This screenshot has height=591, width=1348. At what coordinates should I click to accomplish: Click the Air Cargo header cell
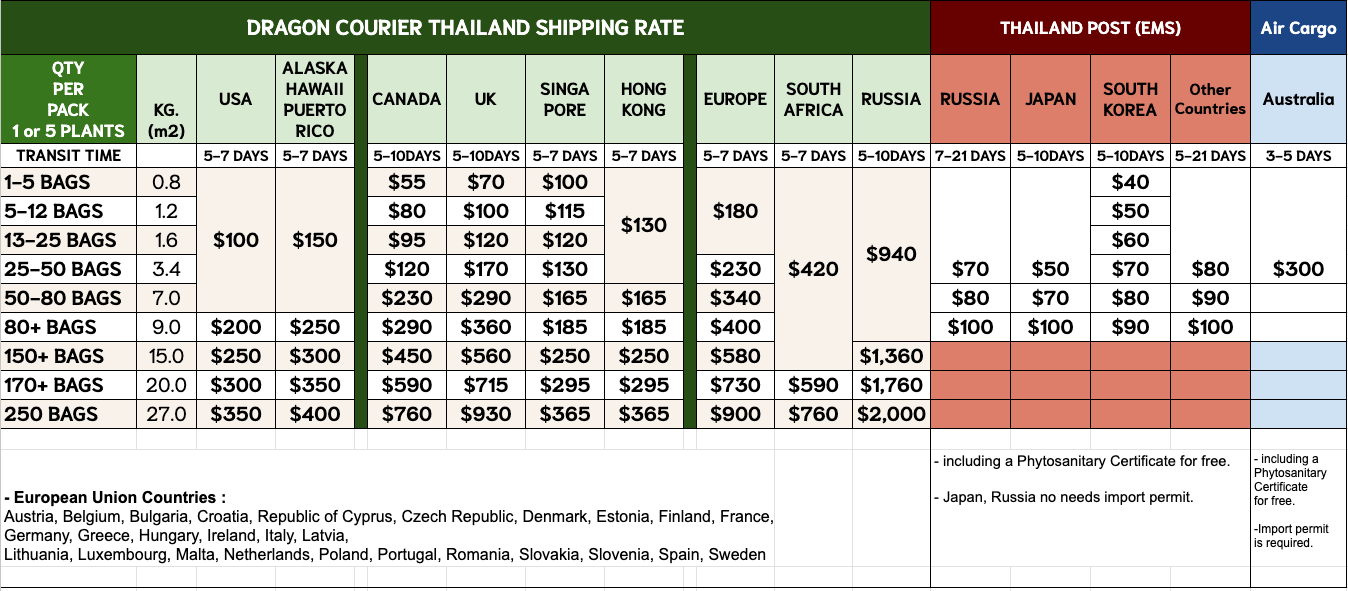(x=1298, y=27)
